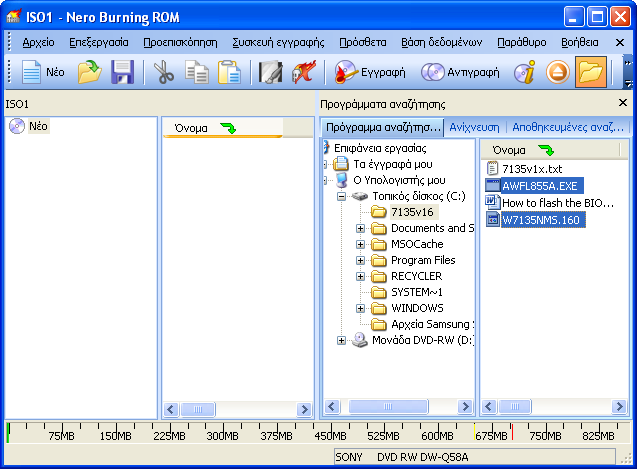The image size is (637, 469).
Task: Copy a disc with Αντιγραφή button
Action: tap(460, 72)
